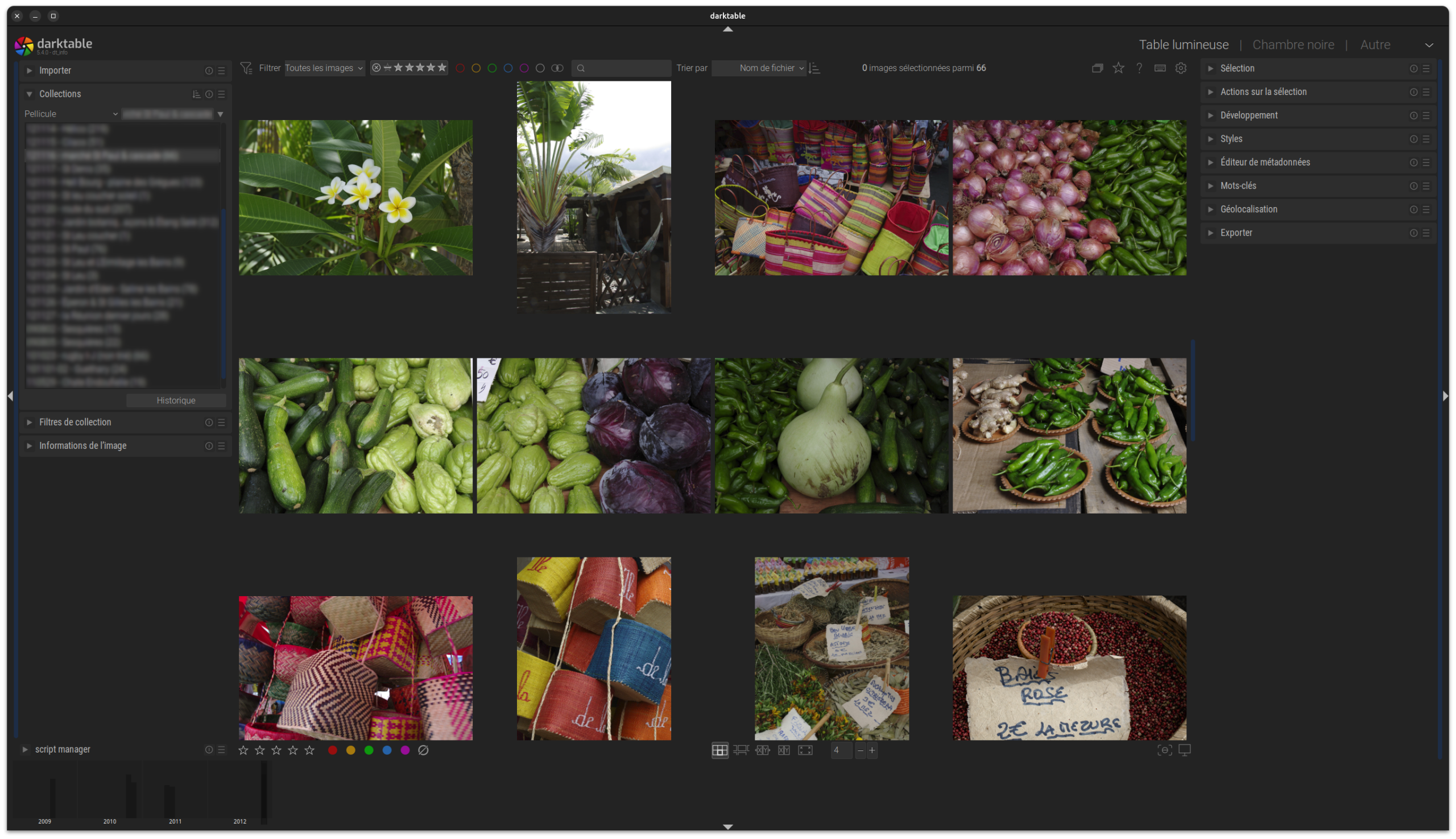Screen dimensions: 1456x839
Task: Toggle color label AND/OR filter operator
Action: tap(557, 68)
